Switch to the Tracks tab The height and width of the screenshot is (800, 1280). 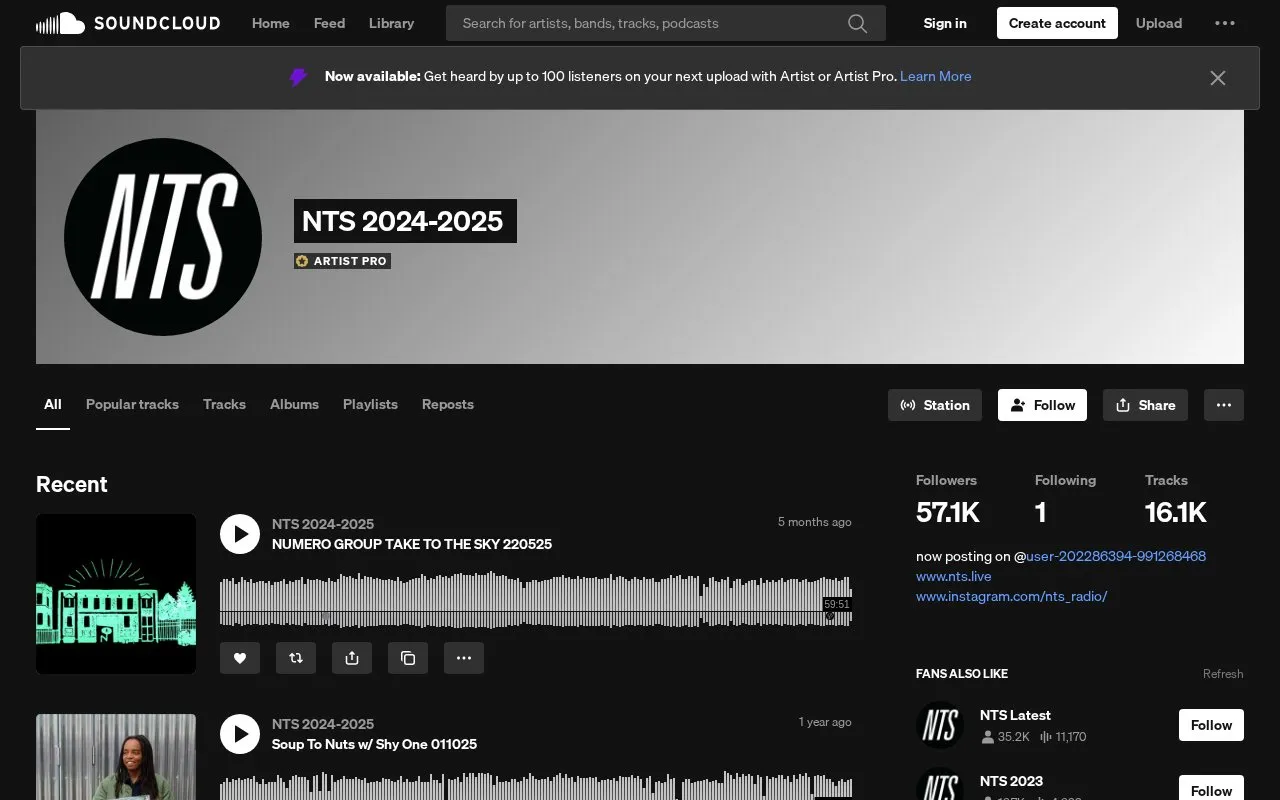coord(224,404)
